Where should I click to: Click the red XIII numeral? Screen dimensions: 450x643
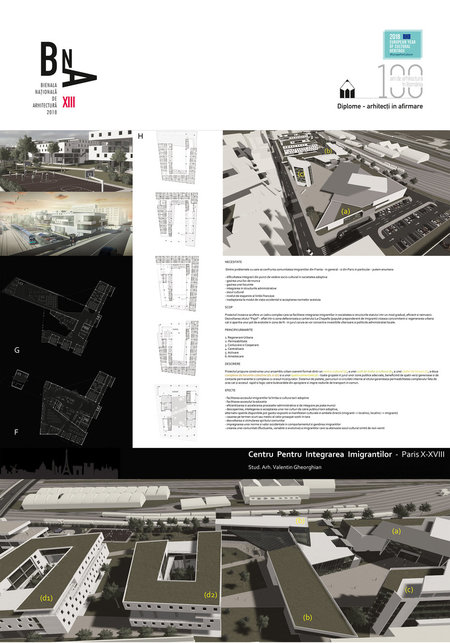69,102
